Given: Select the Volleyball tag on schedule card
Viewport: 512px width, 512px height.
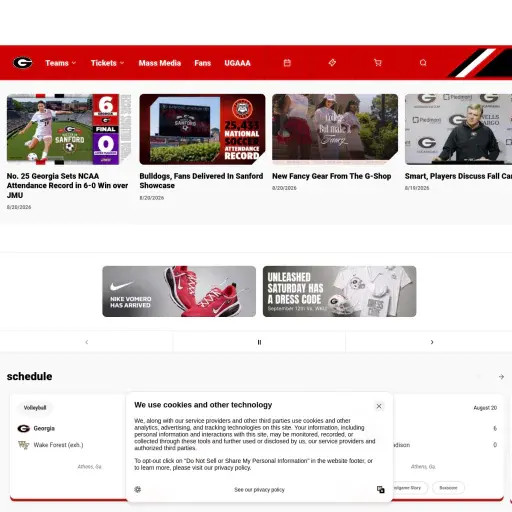Looking at the screenshot, I should point(35,408).
